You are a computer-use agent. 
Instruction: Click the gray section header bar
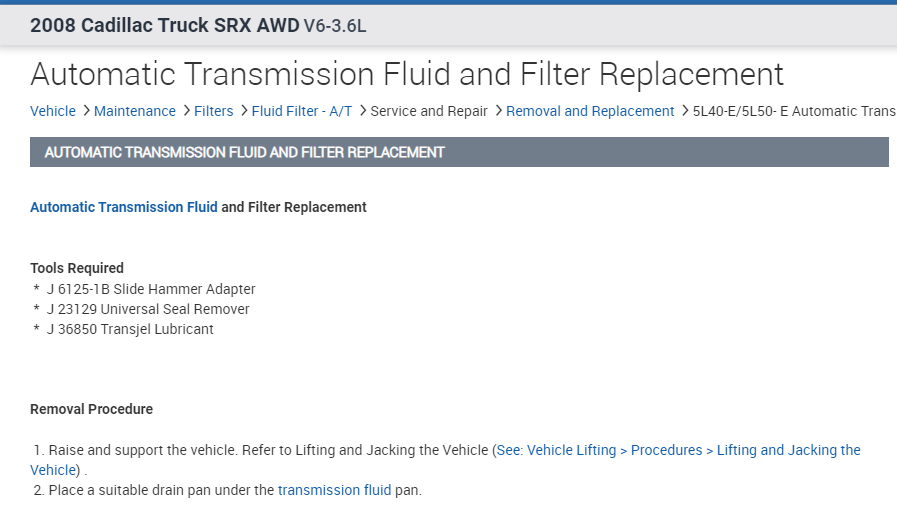(459, 152)
